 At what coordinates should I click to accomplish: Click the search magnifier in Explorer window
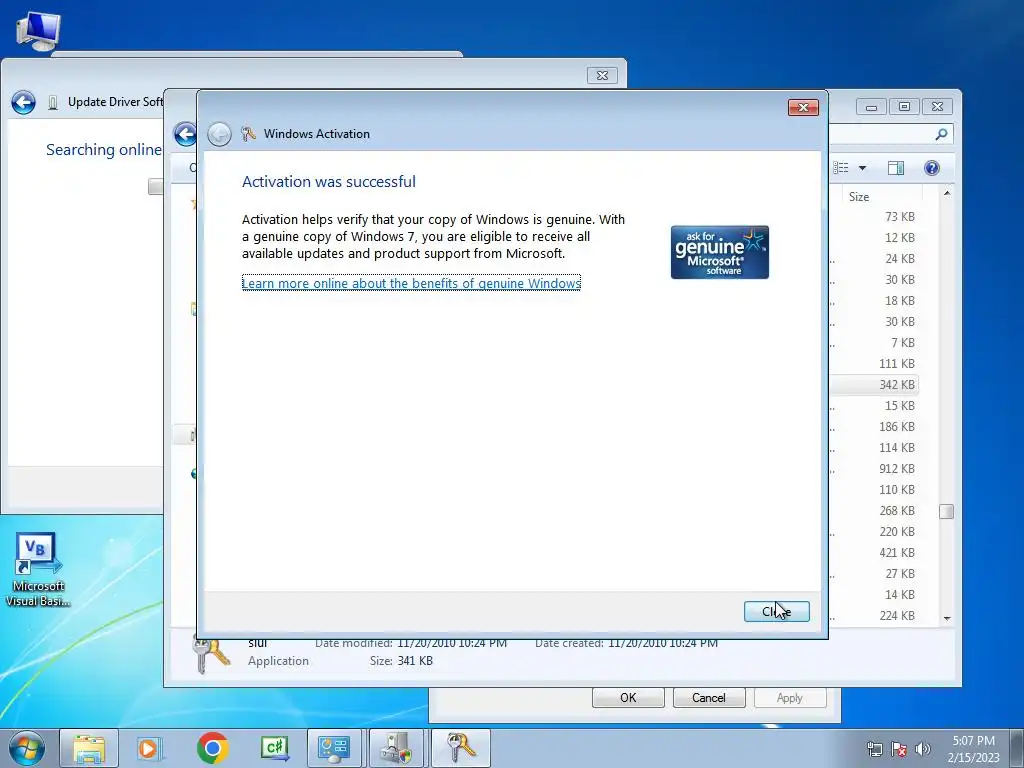941,135
